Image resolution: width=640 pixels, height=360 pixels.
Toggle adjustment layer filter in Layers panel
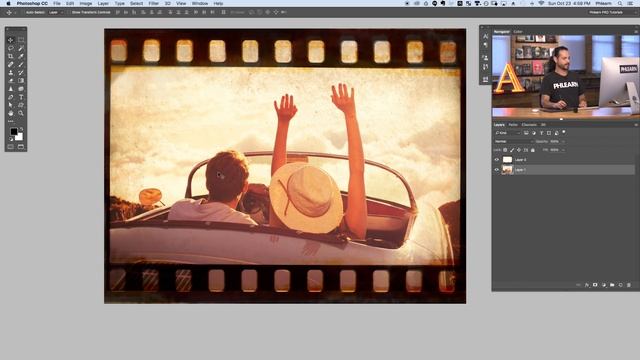click(534, 133)
